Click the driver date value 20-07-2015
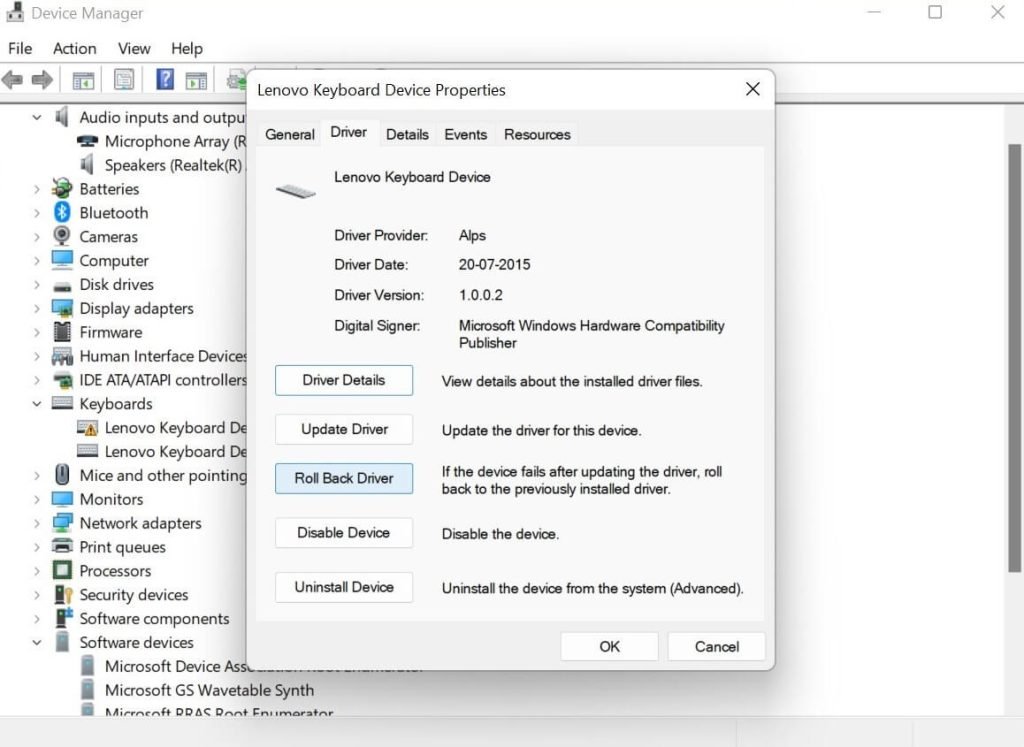 pos(494,264)
